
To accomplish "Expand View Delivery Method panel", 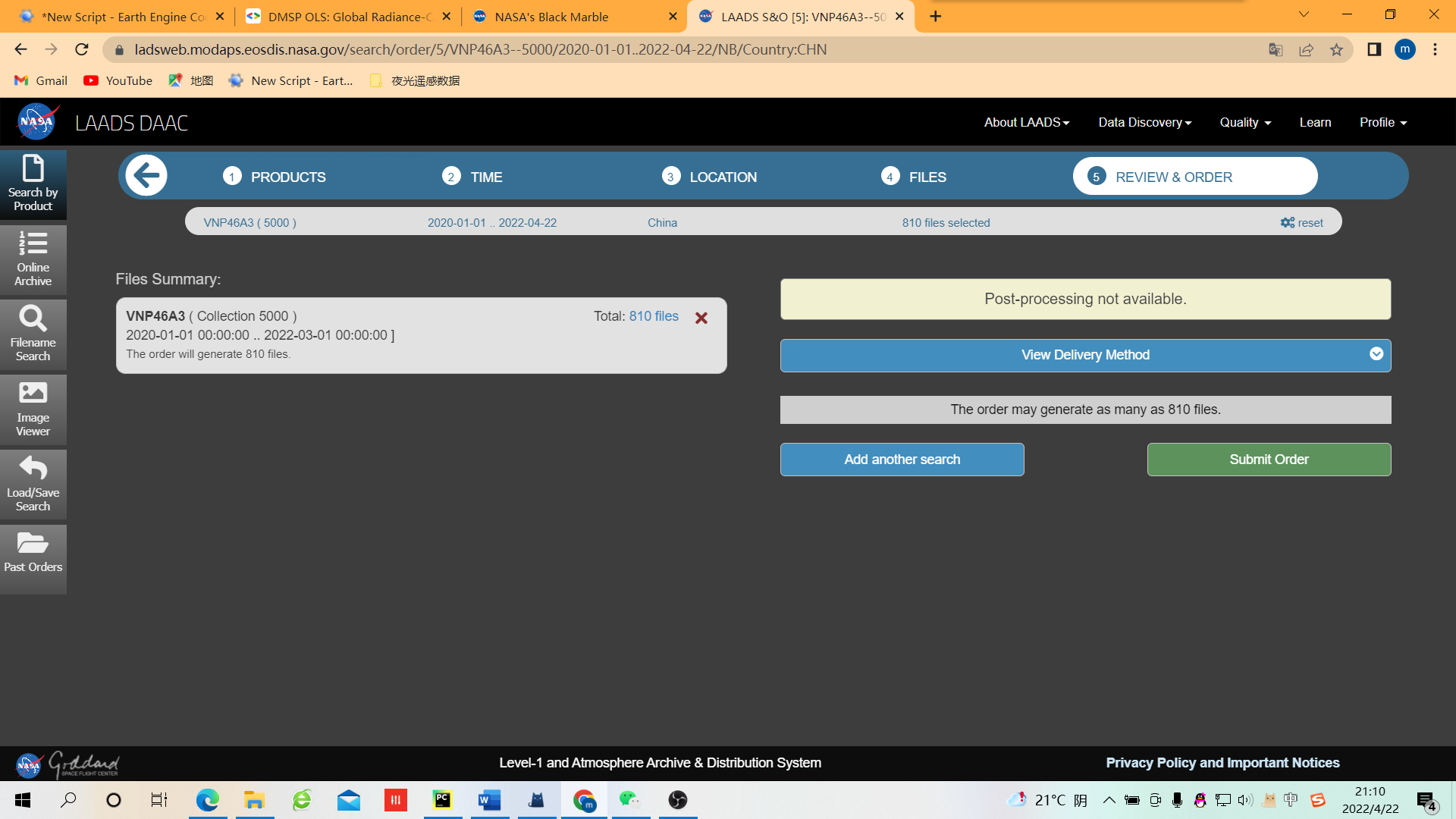I will tap(1085, 355).
